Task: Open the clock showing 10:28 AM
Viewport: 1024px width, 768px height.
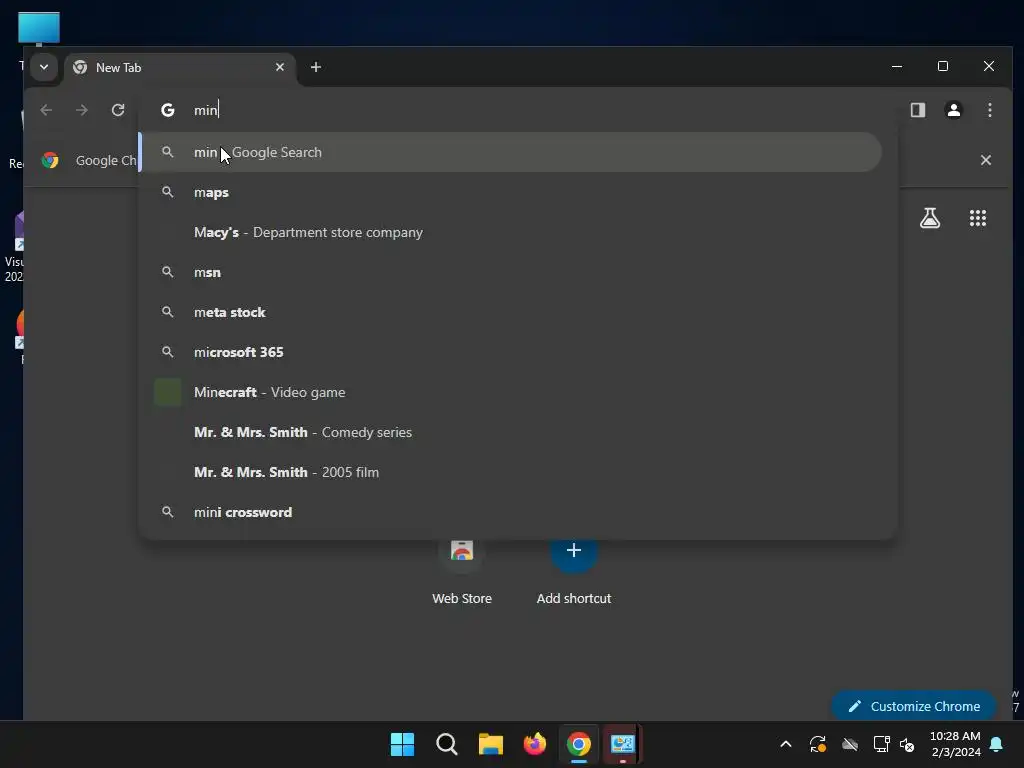Action: pyautogui.click(x=955, y=744)
